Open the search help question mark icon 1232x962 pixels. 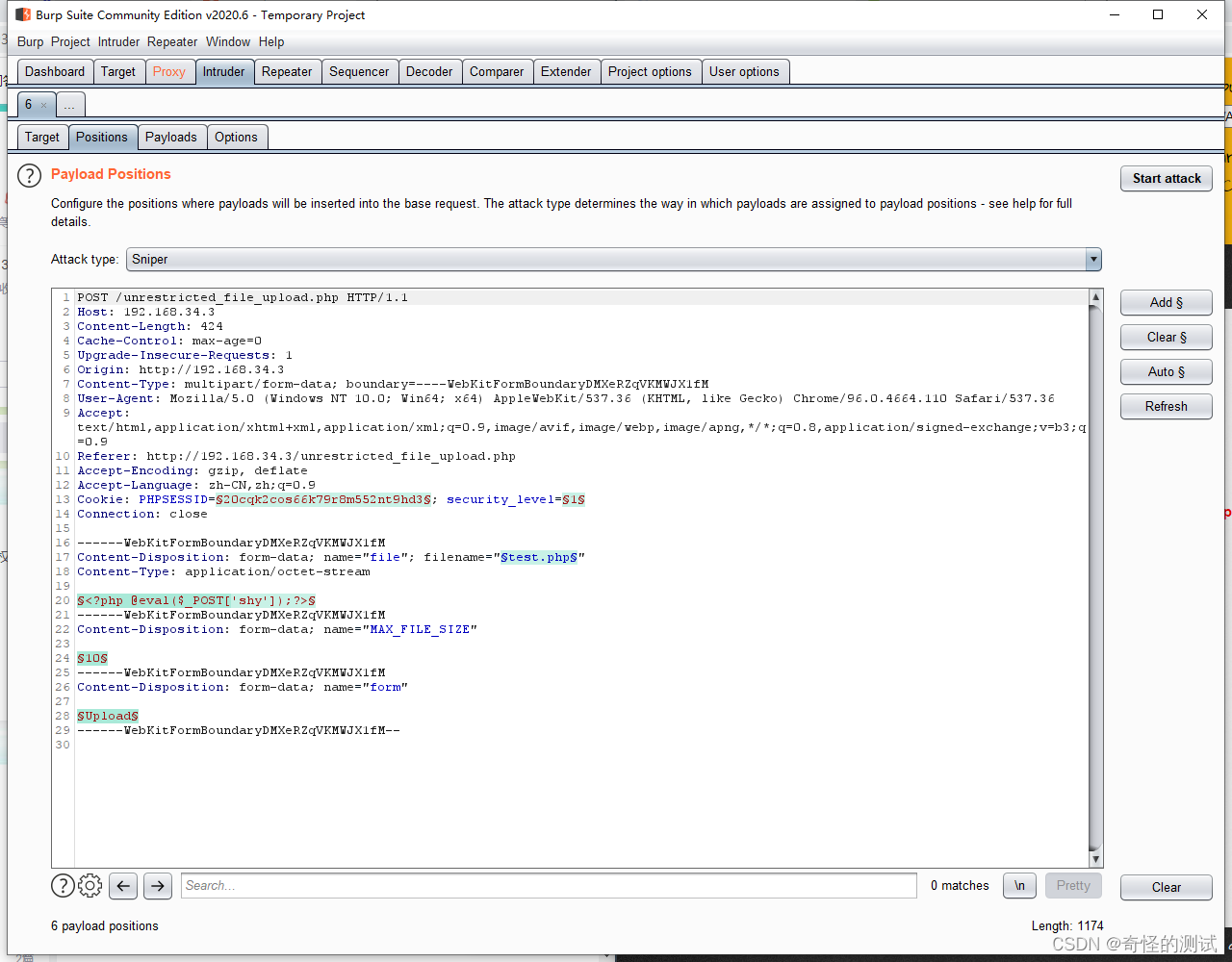tap(63, 885)
